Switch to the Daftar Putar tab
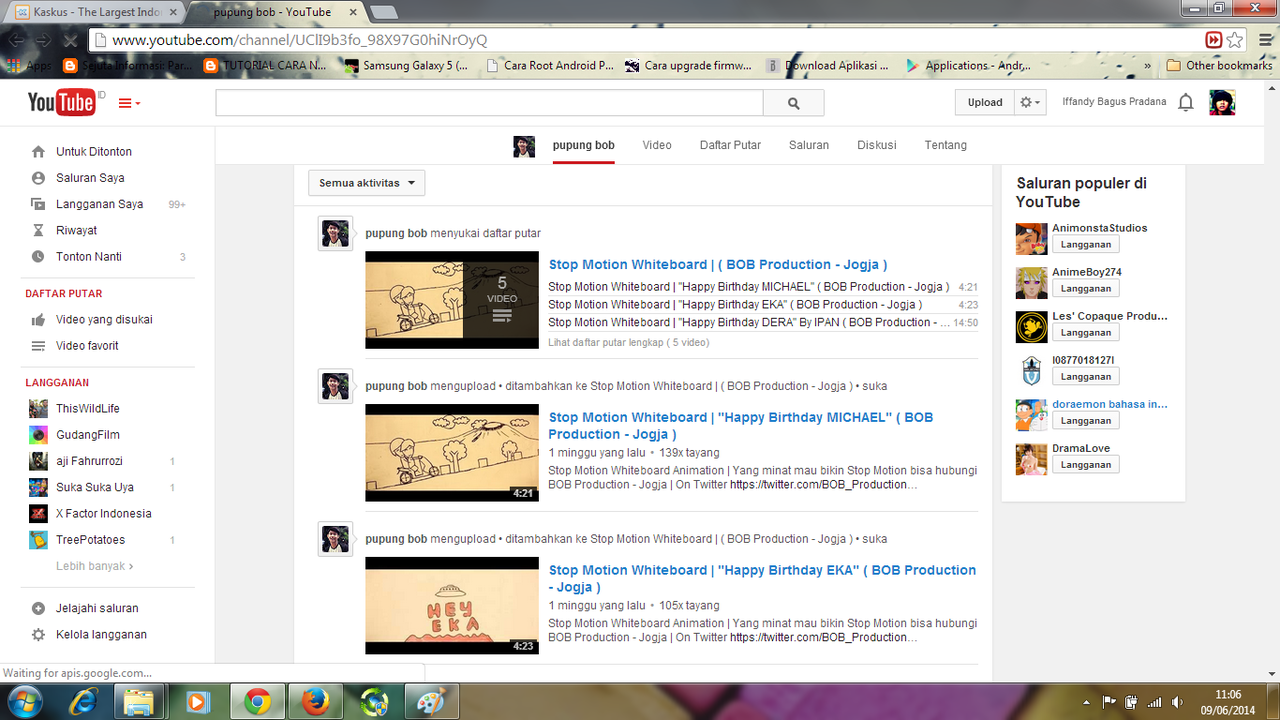The height and width of the screenshot is (720, 1280). coord(730,145)
